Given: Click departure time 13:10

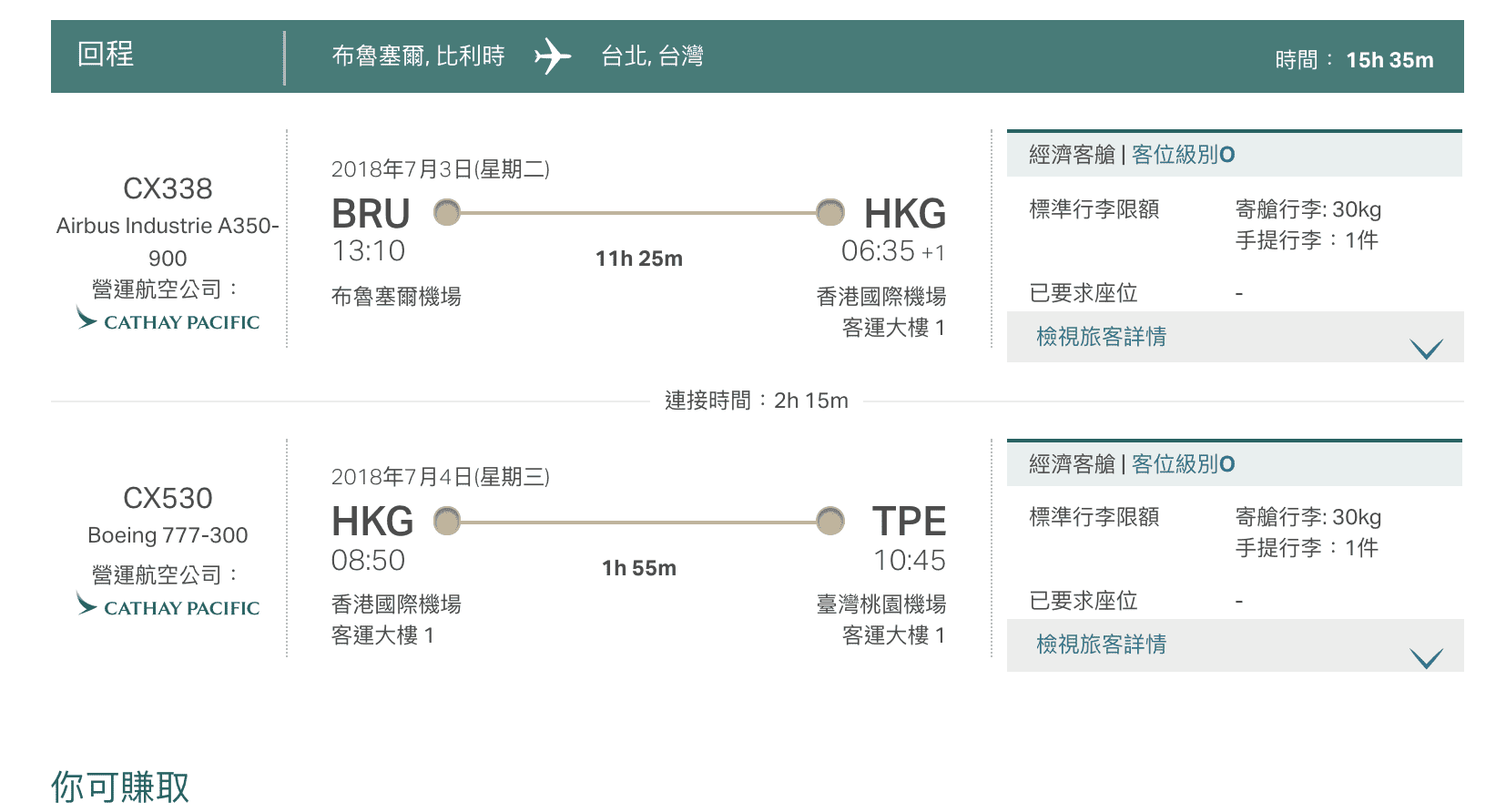Looking at the screenshot, I should [369, 251].
